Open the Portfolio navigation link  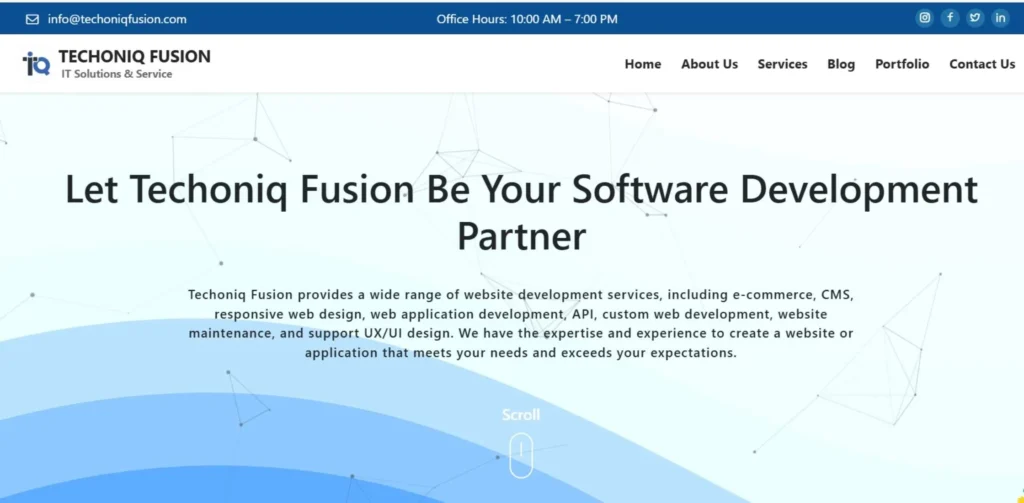902,64
